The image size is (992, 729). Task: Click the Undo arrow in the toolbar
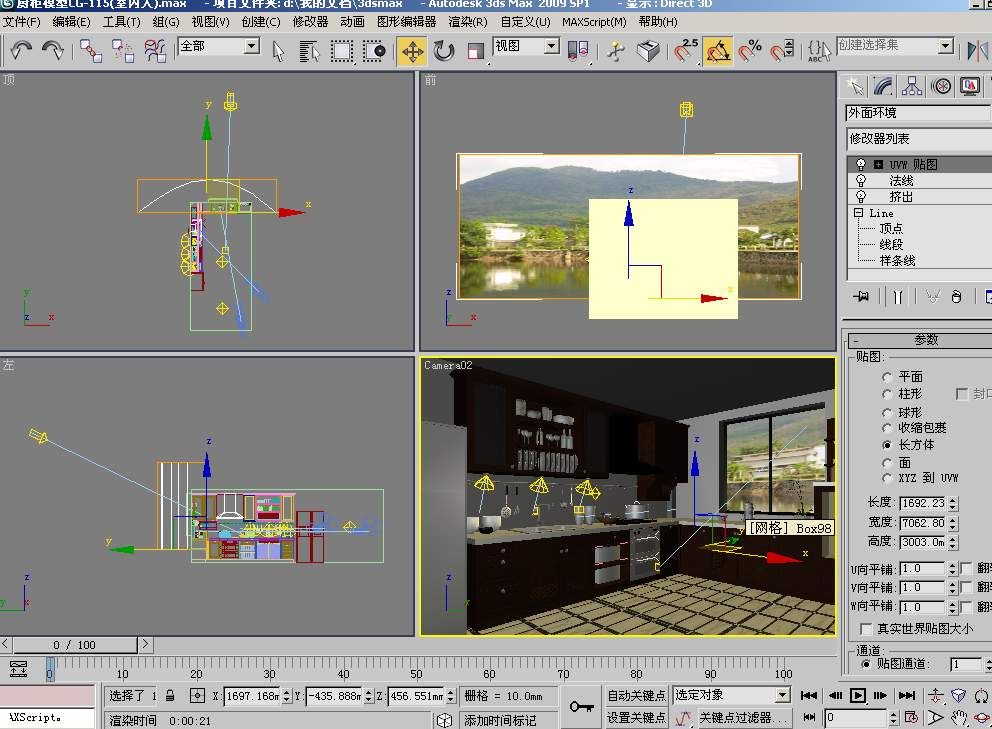(x=21, y=49)
